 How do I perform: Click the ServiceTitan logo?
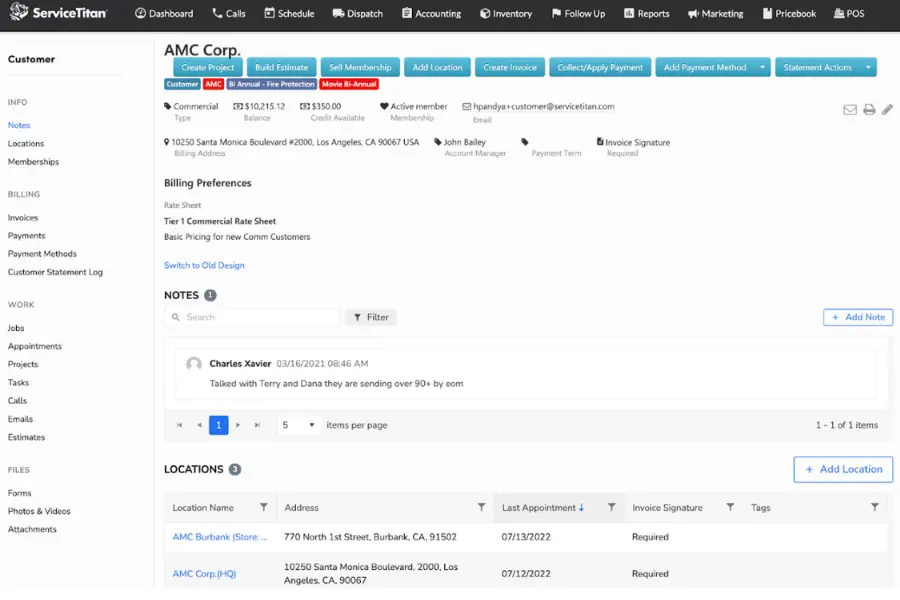(58, 12)
